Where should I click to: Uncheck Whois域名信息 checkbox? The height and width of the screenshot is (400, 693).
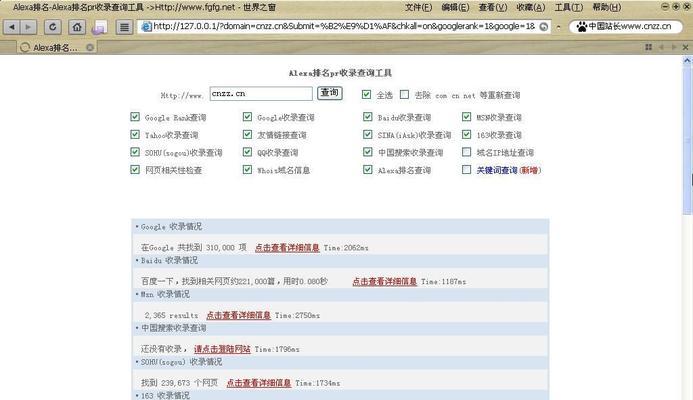click(x=247, y=170)
